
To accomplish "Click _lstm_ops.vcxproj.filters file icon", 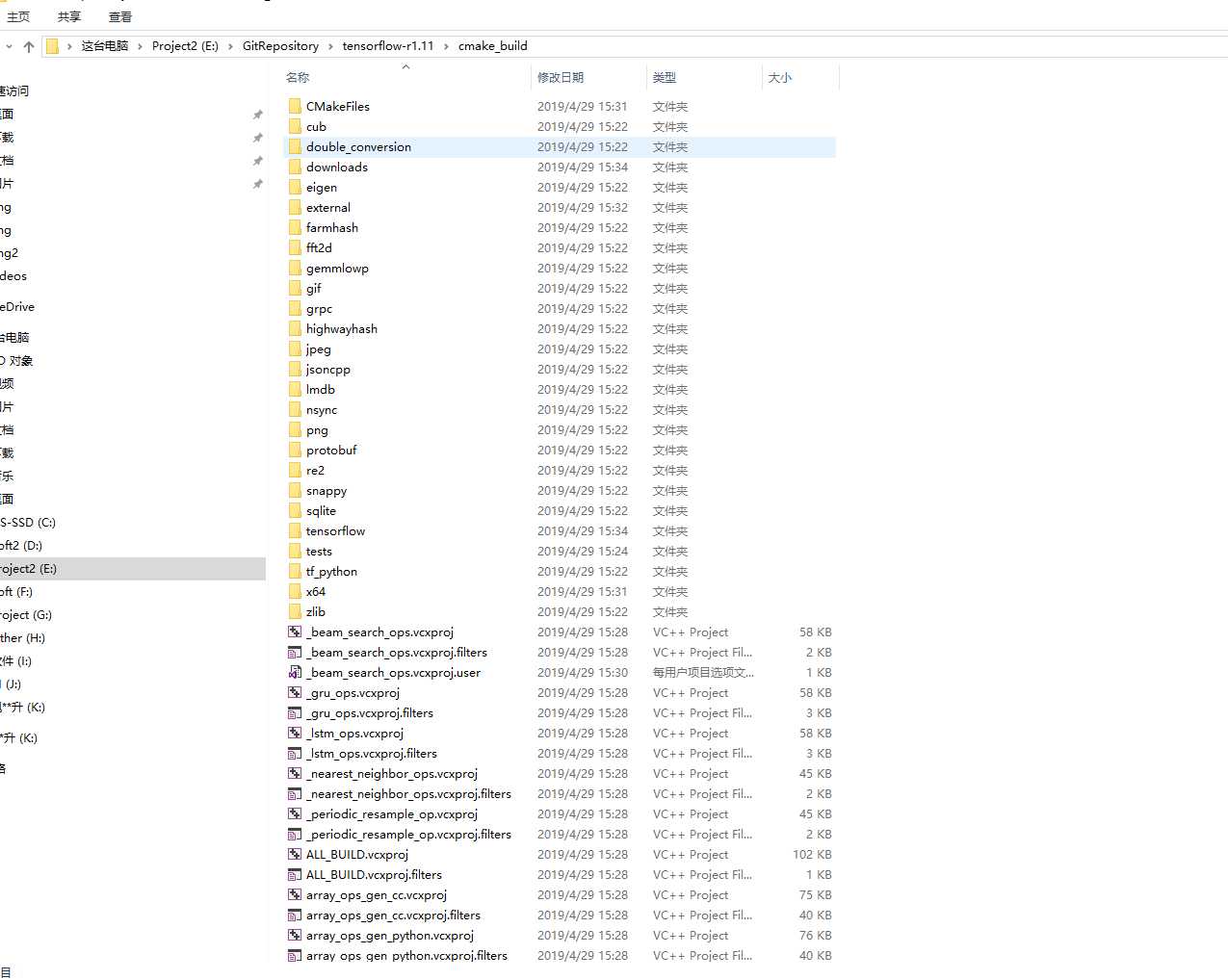I will pos(295,753).
